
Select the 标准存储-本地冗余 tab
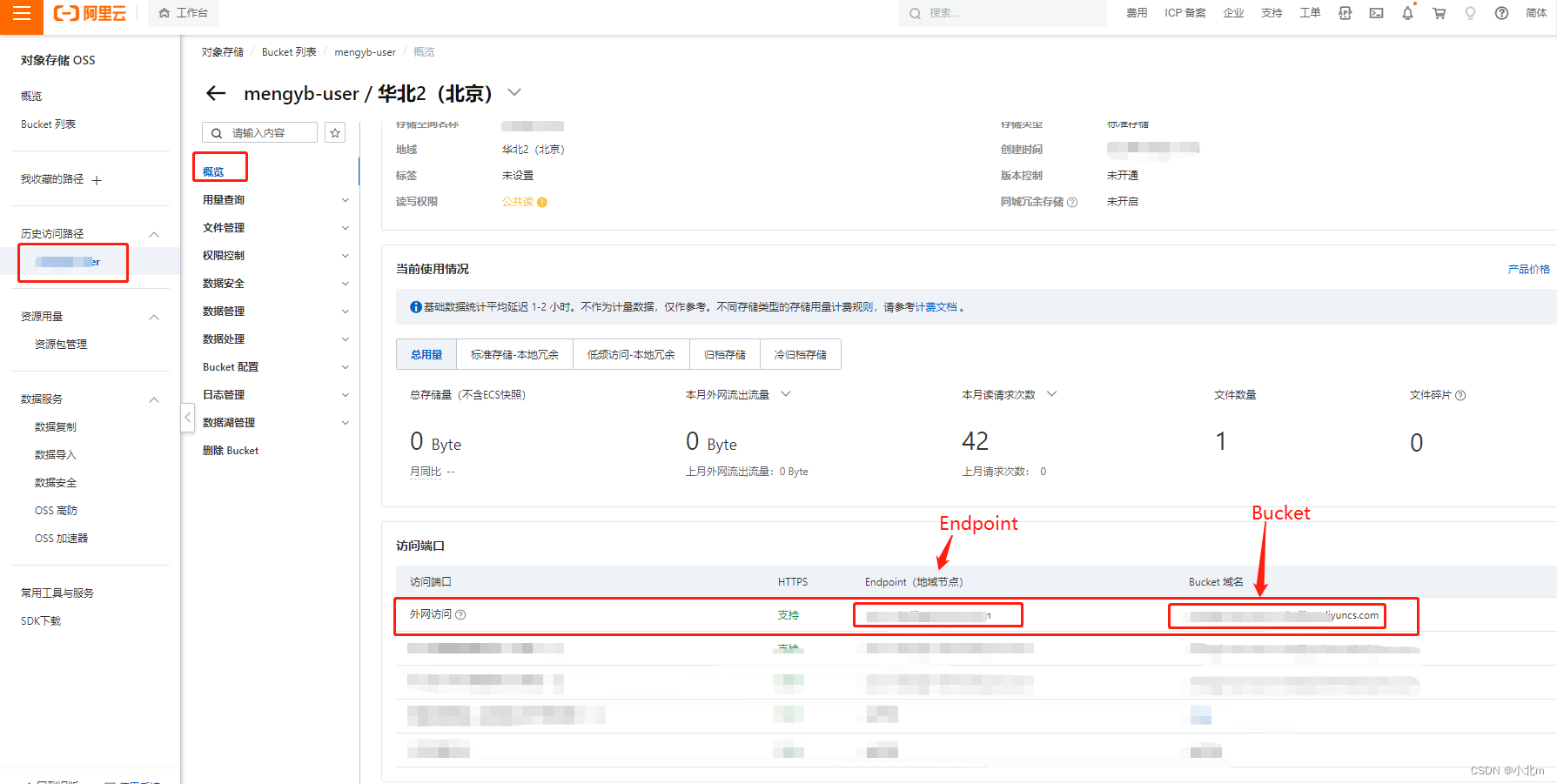tap(514, 354)
